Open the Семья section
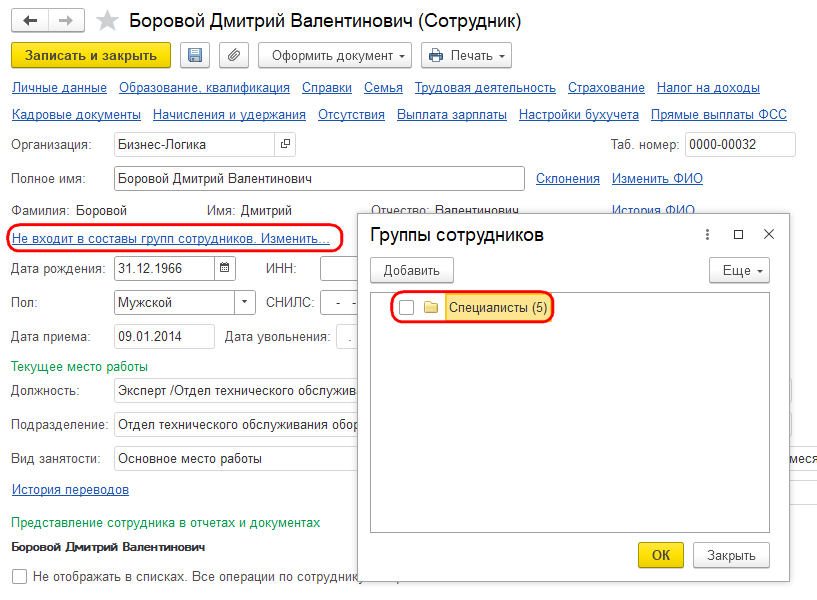 click(x=383, y=88)
